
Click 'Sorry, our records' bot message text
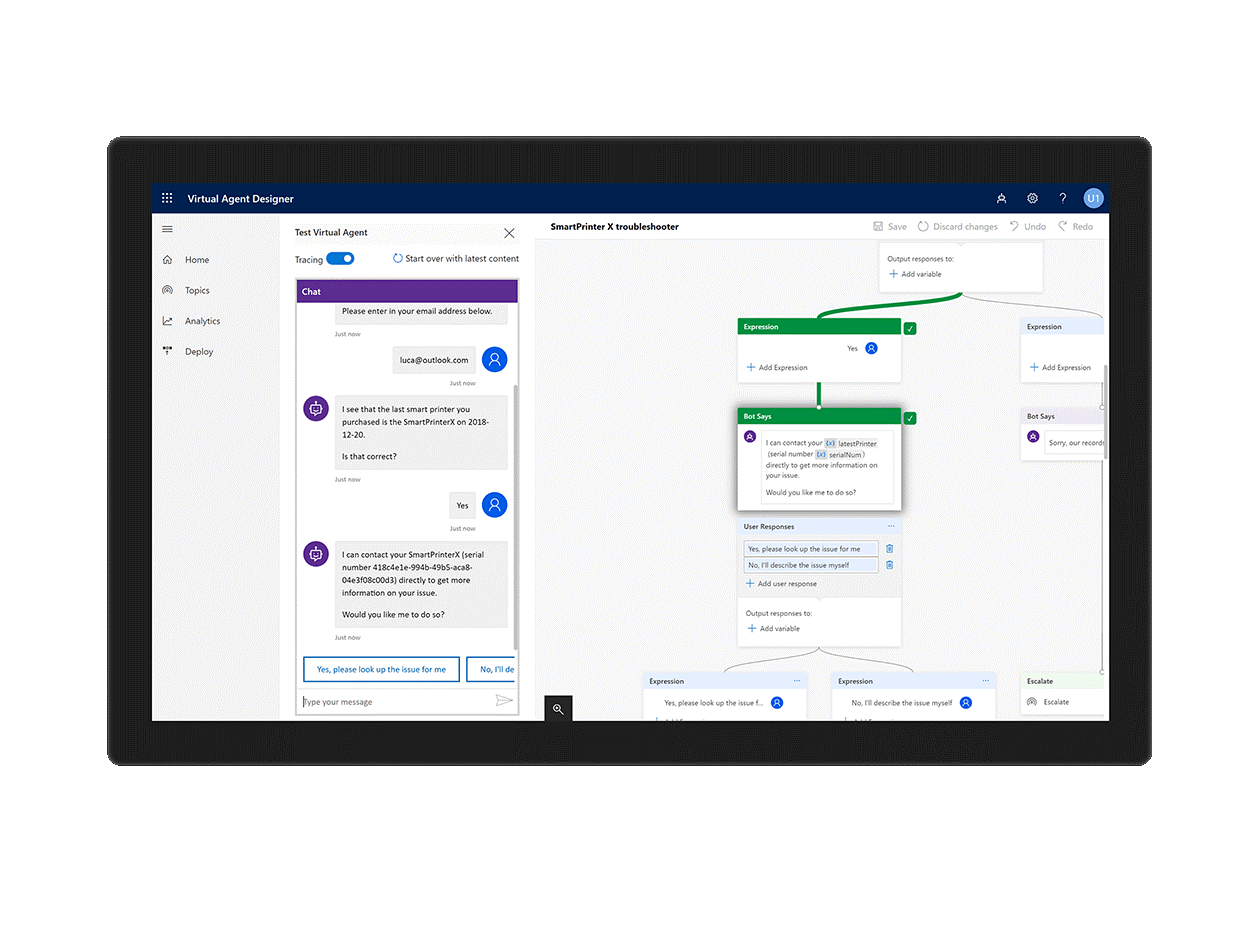[x=1076, y=443]
